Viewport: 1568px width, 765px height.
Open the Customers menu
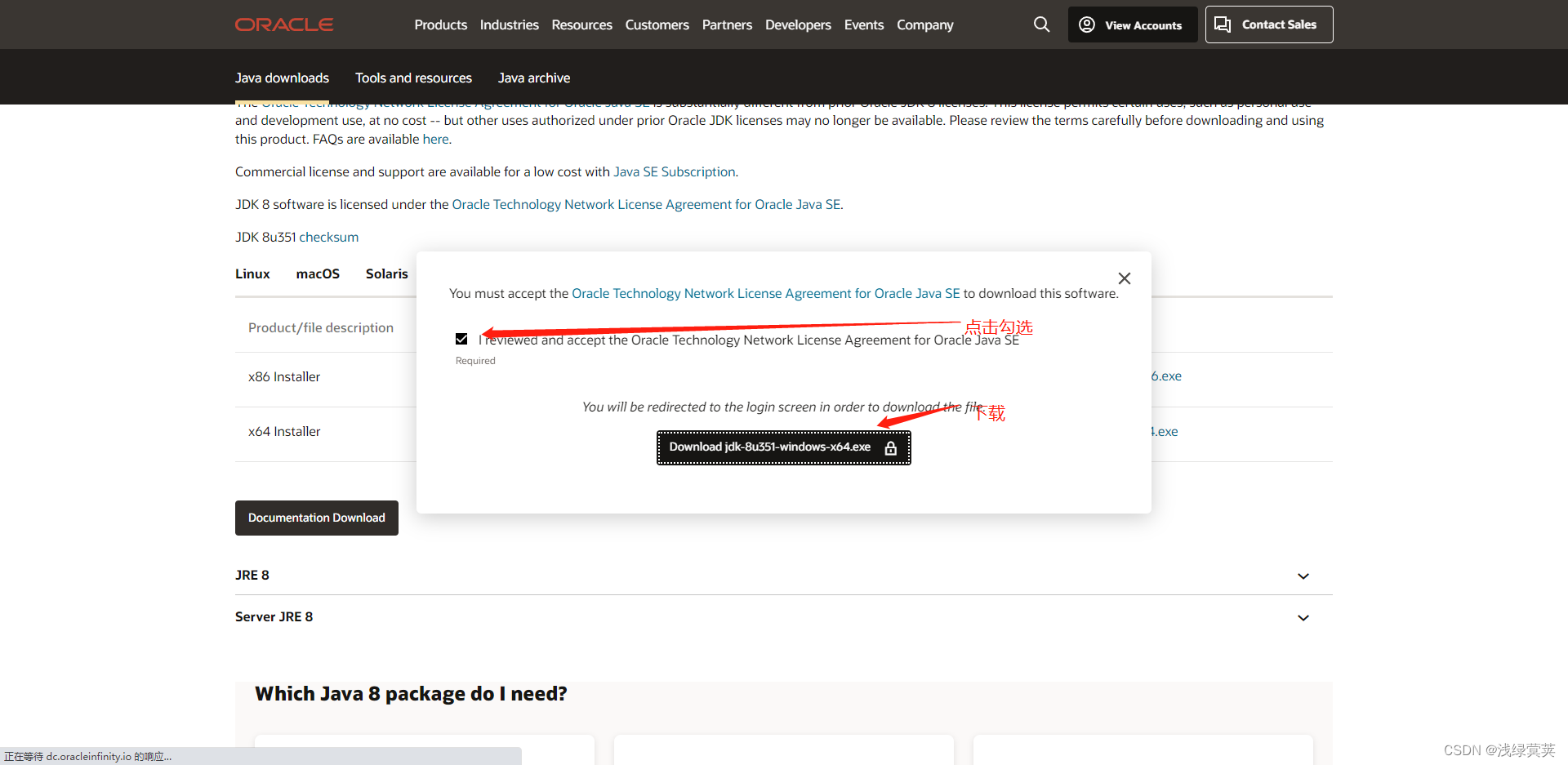657,24
